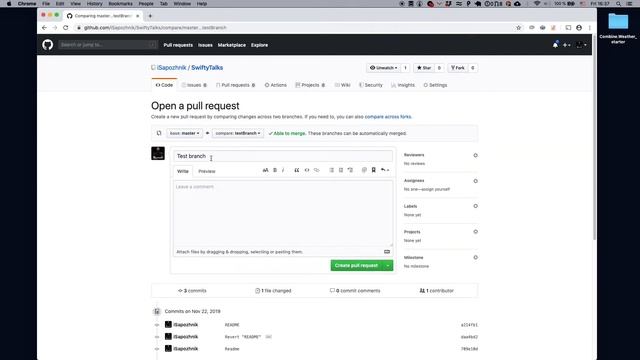Open the Actions tab

pos(276,85)
